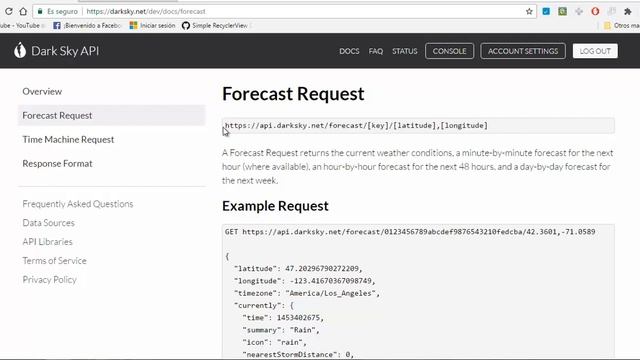Click the GET example request line

[x=410, y=232]
